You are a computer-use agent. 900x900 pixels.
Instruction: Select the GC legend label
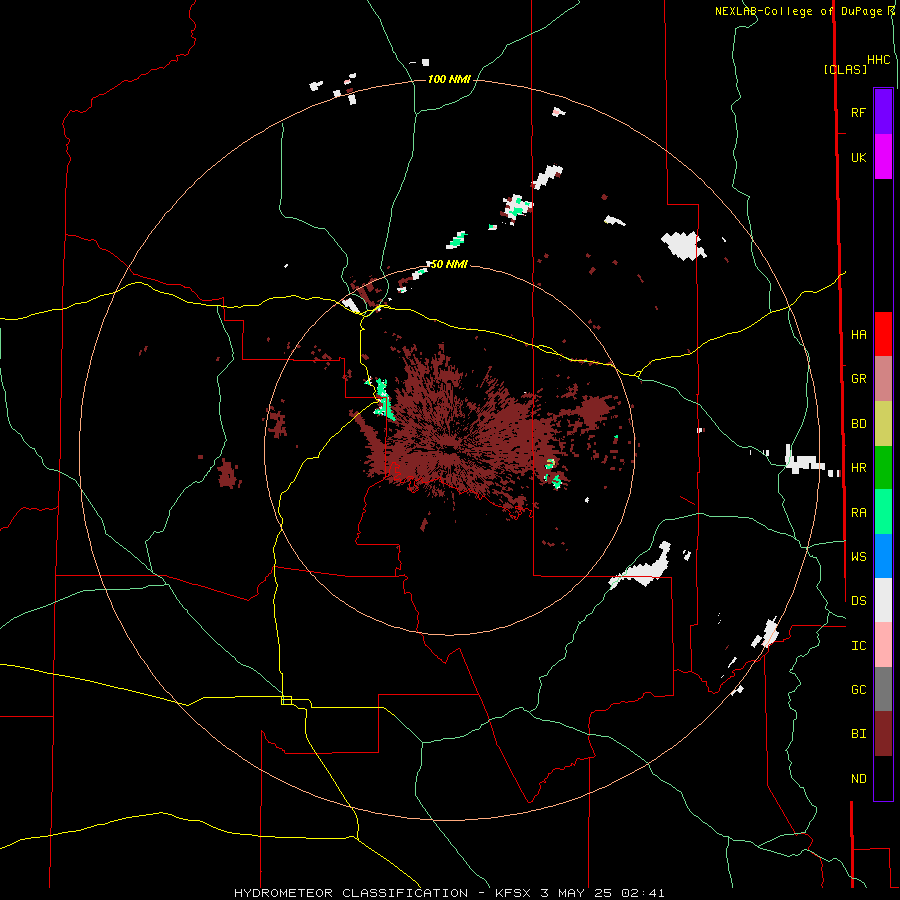[x=858, y=689]
